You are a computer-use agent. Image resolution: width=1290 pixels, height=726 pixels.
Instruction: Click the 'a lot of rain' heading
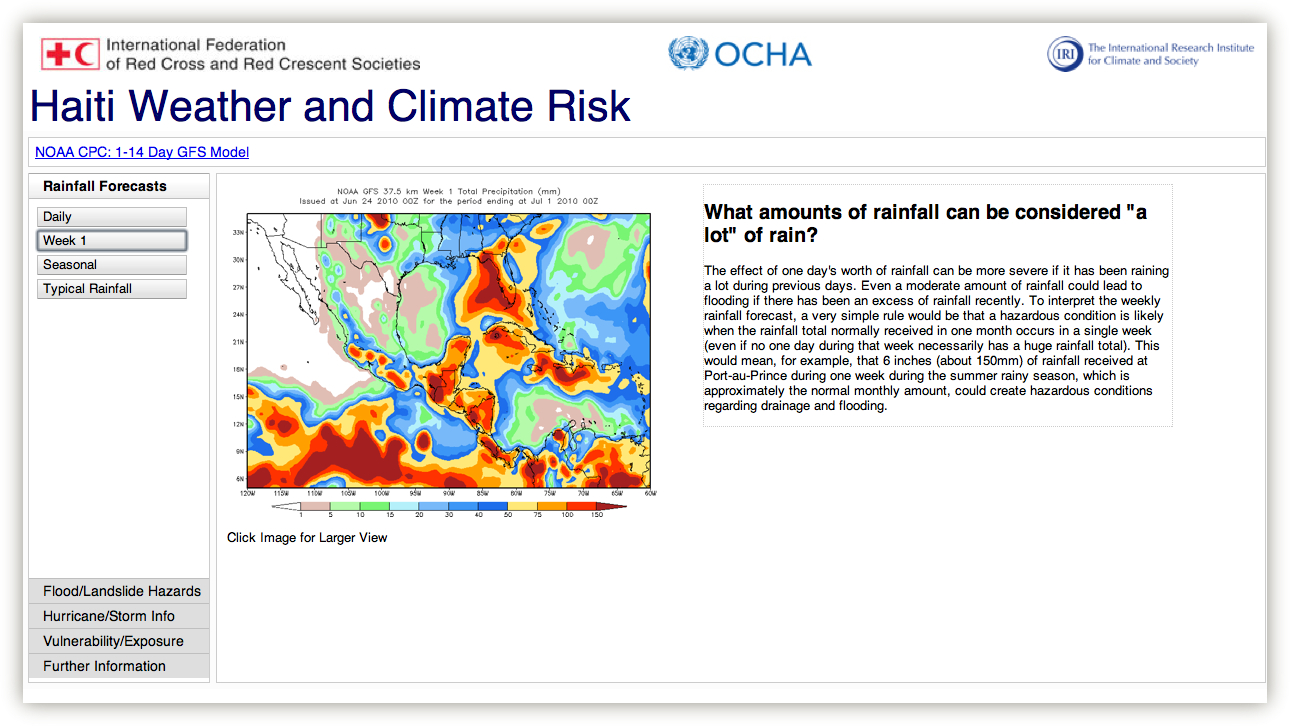tap(926, 224)
